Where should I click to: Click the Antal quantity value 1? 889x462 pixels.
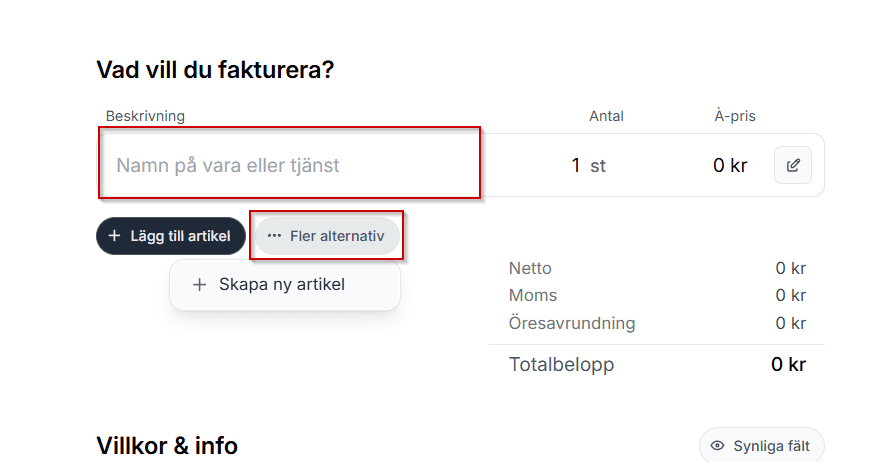point(576,165)
